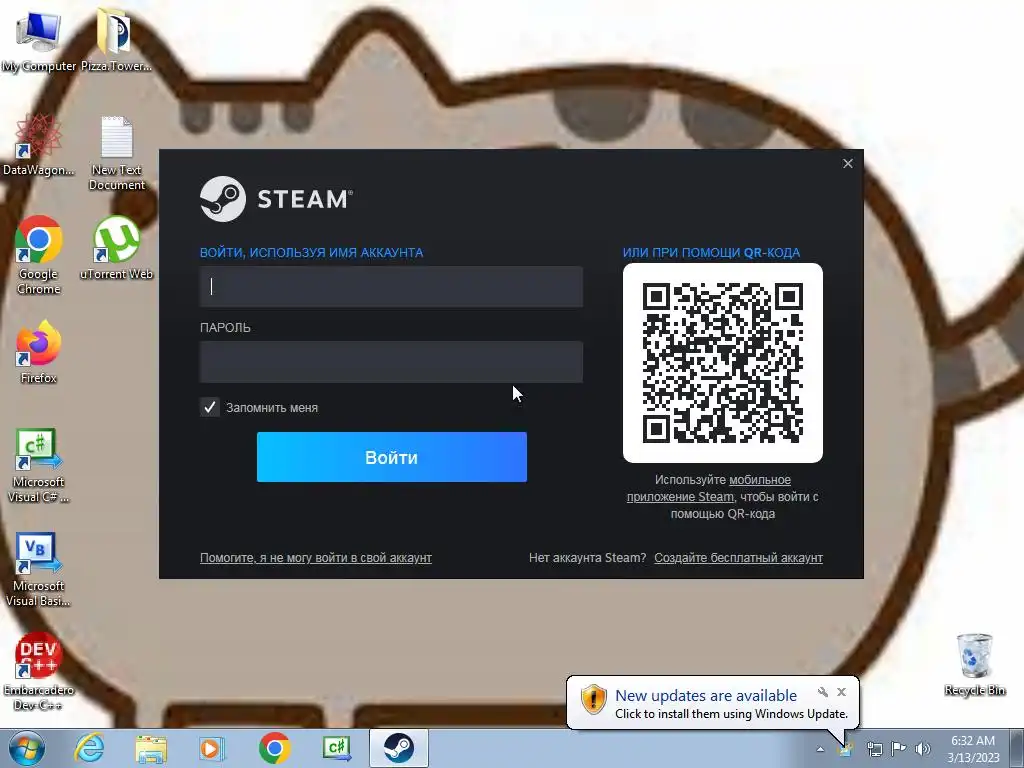Open Создайте бесплатный аккаунт link

(739, 558)
